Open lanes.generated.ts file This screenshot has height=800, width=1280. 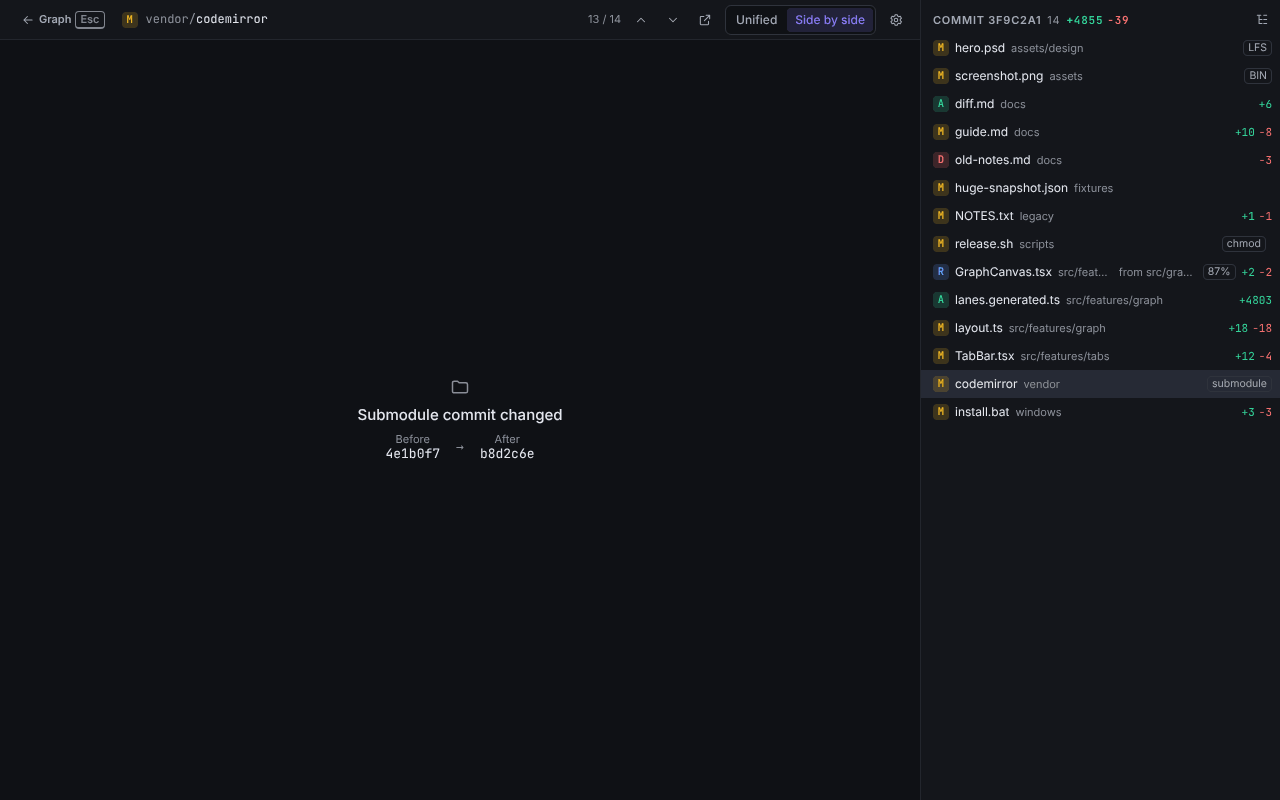pos(1100,300)
